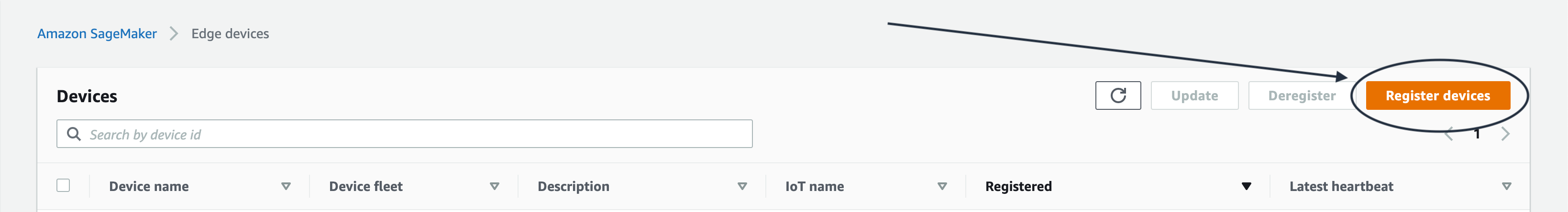
Task: Go to previous page of devices
Action: 1449,134
